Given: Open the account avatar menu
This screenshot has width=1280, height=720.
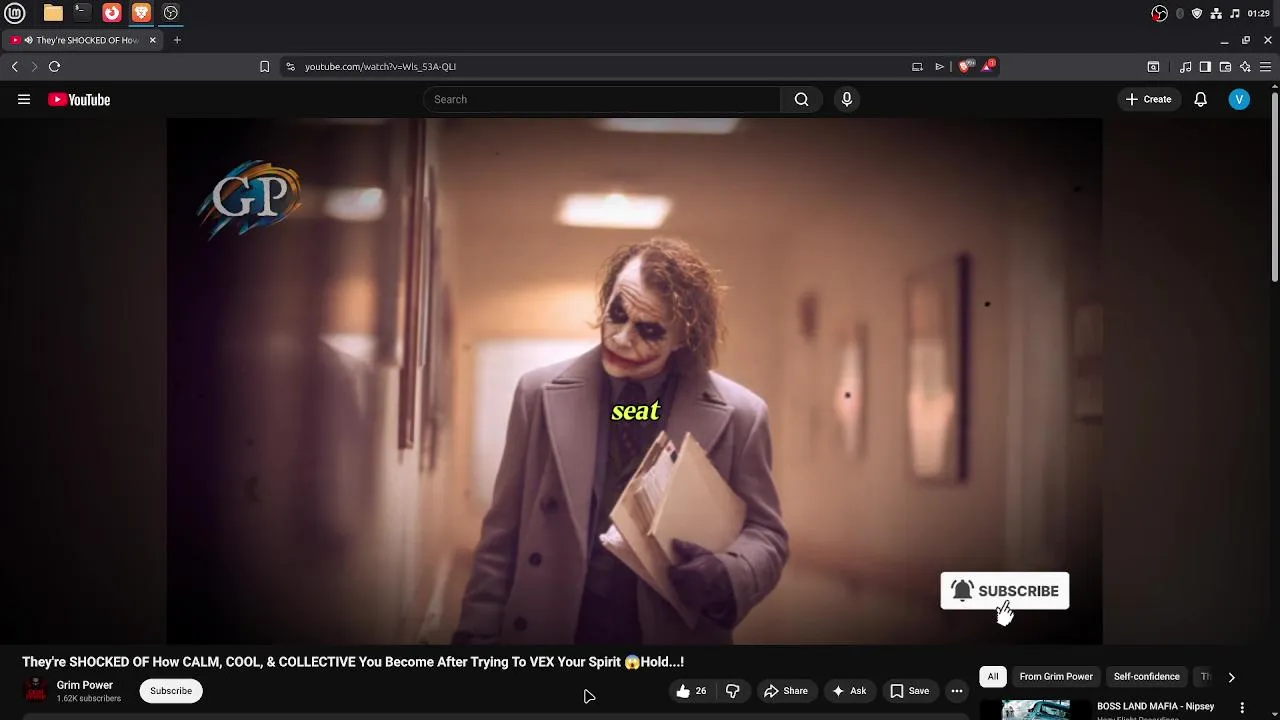Looking at the screenshot, I should (1239, 99).
